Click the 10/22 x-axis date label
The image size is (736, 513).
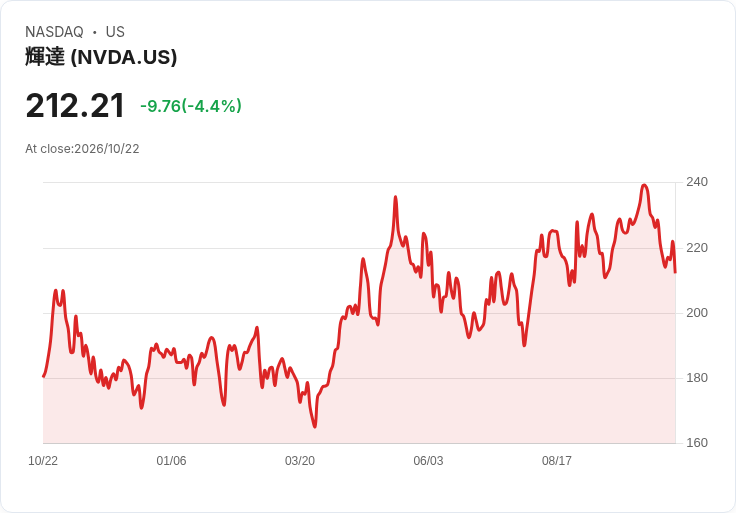click(x=43, y=460)
